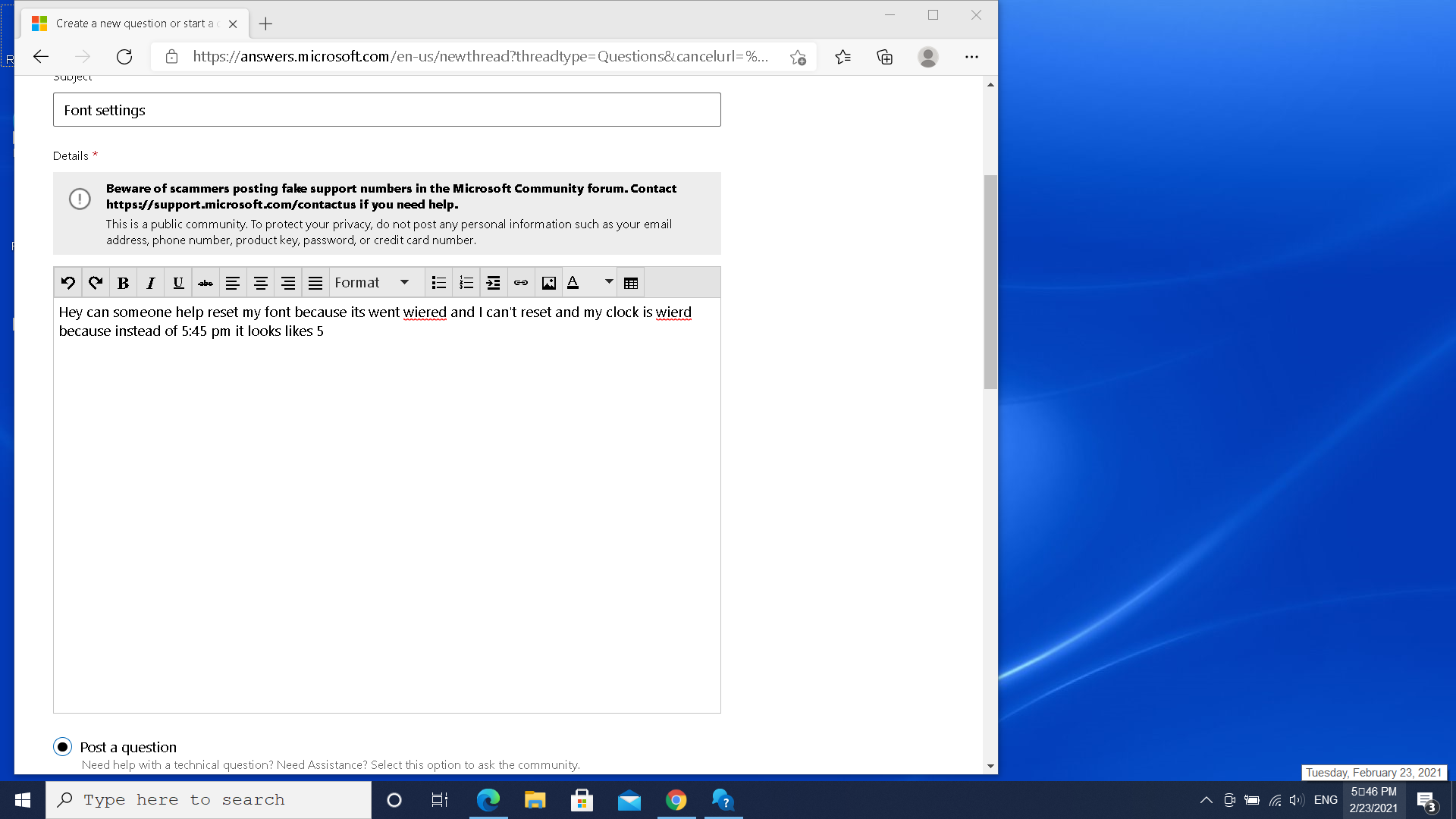The image size is (1456, 819).
Task: Click the Type here to search box
Action: click(x=209, y=800)
